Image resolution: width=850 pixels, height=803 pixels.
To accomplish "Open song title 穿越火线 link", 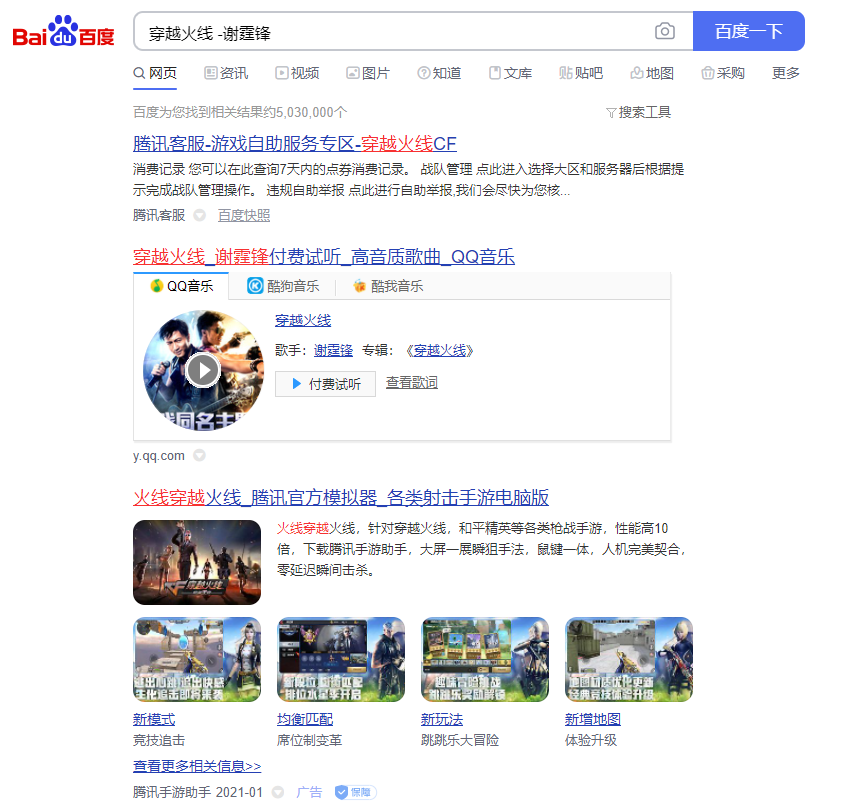I will tap(303, 320).
